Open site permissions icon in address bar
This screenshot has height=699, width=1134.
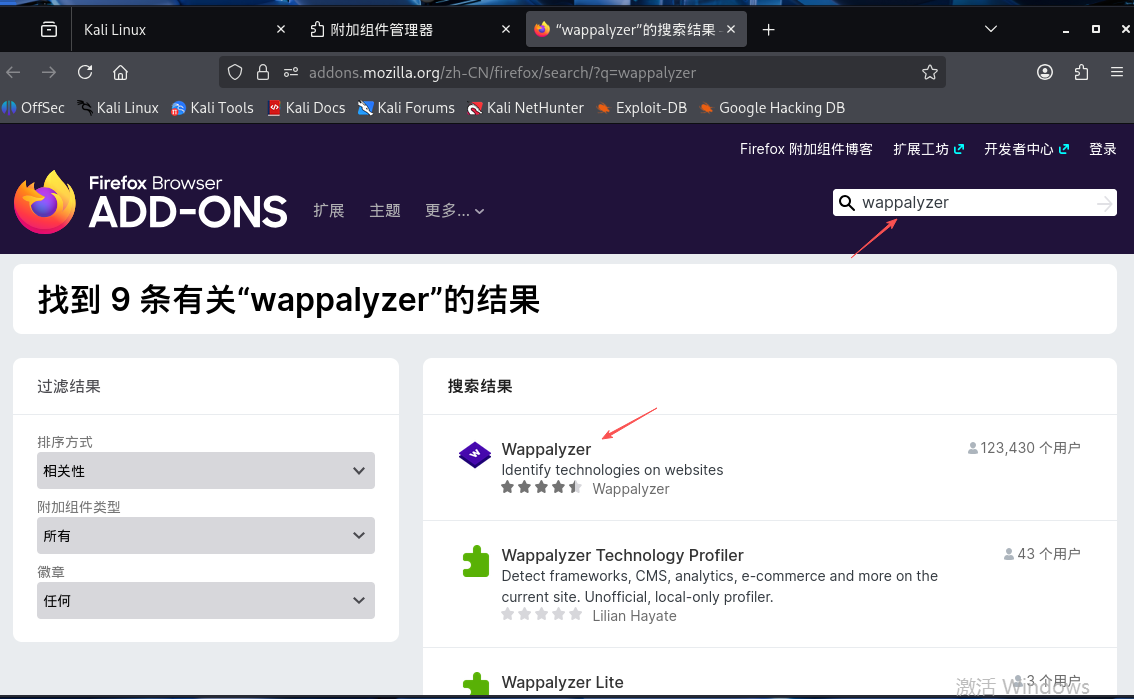(x=291, y=72)
